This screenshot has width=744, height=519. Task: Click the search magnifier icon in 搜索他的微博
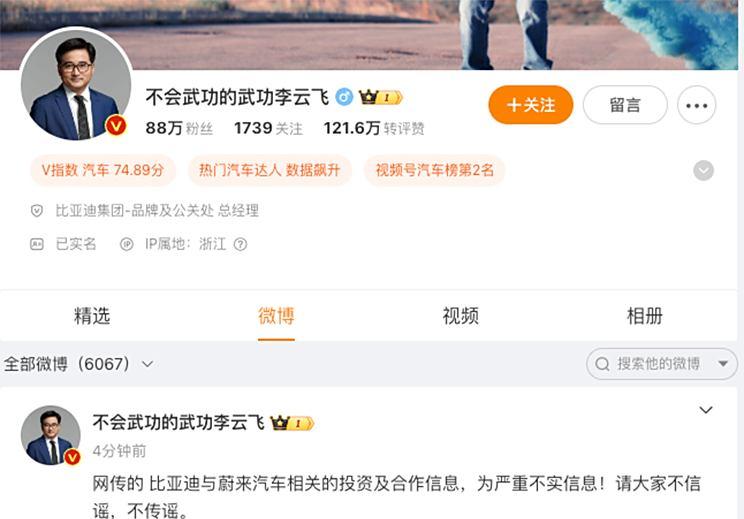tap(602, 364)
